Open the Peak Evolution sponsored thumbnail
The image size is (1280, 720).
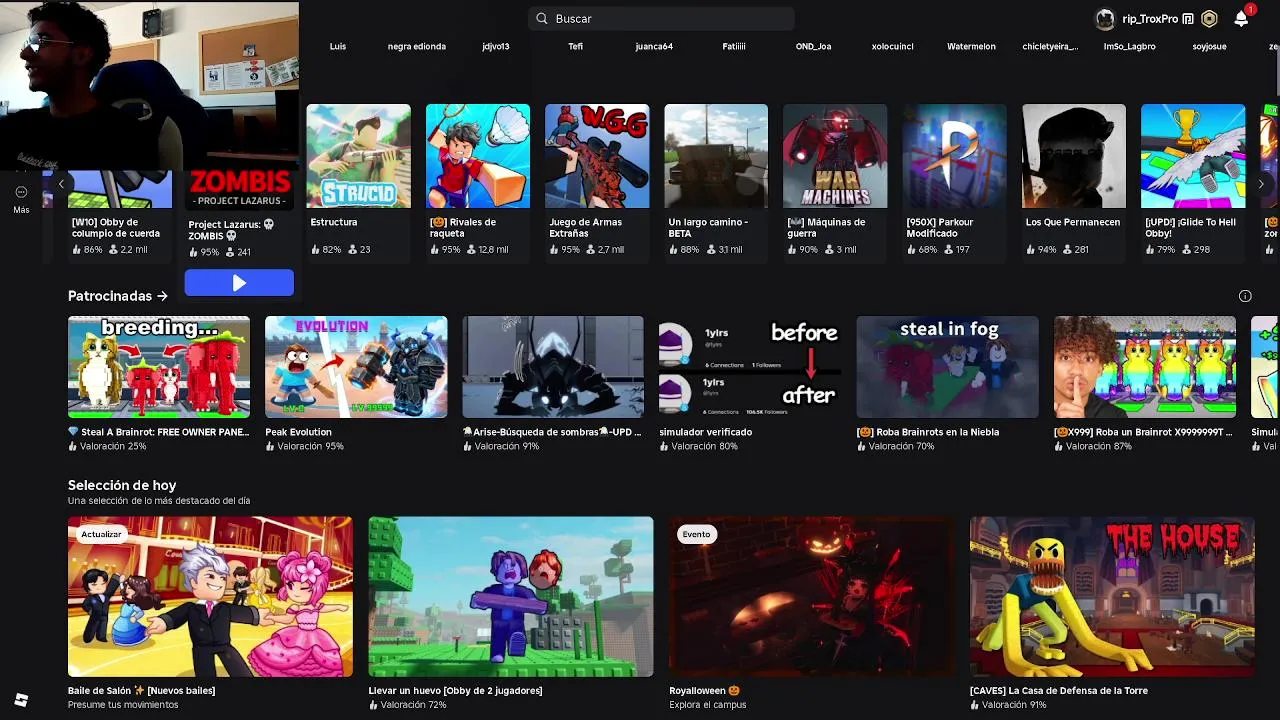pos(356,367)
